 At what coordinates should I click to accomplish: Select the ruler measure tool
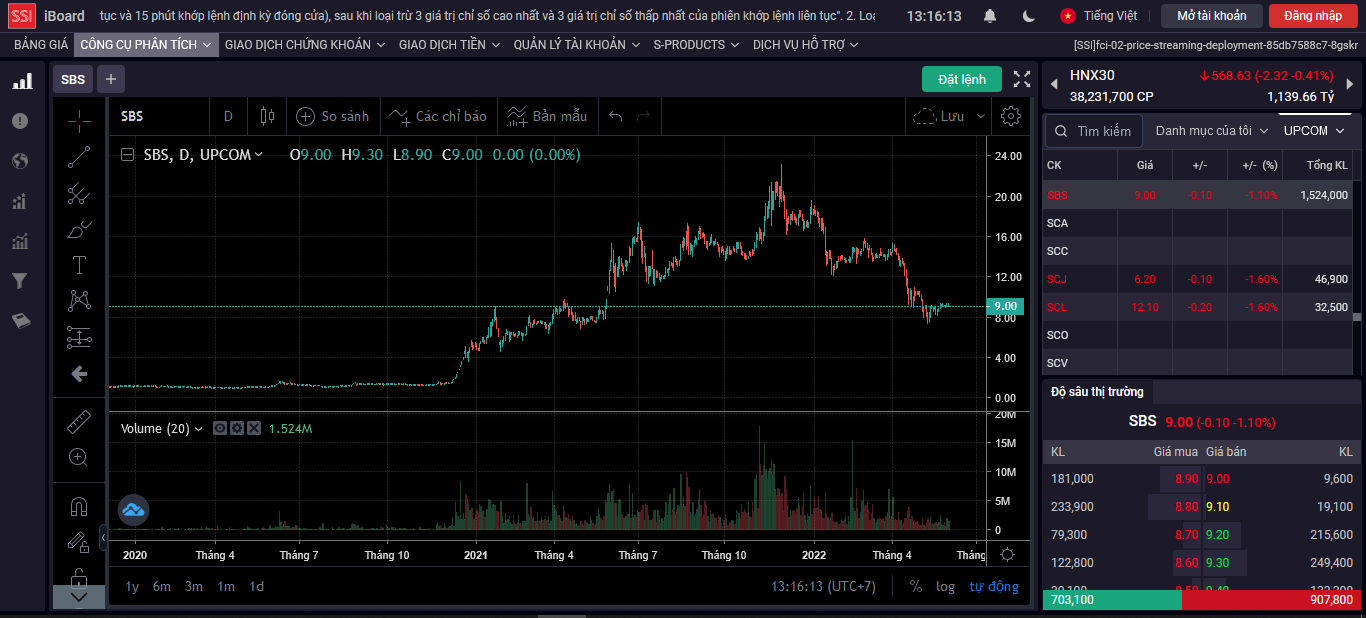(x=79, y=421)
